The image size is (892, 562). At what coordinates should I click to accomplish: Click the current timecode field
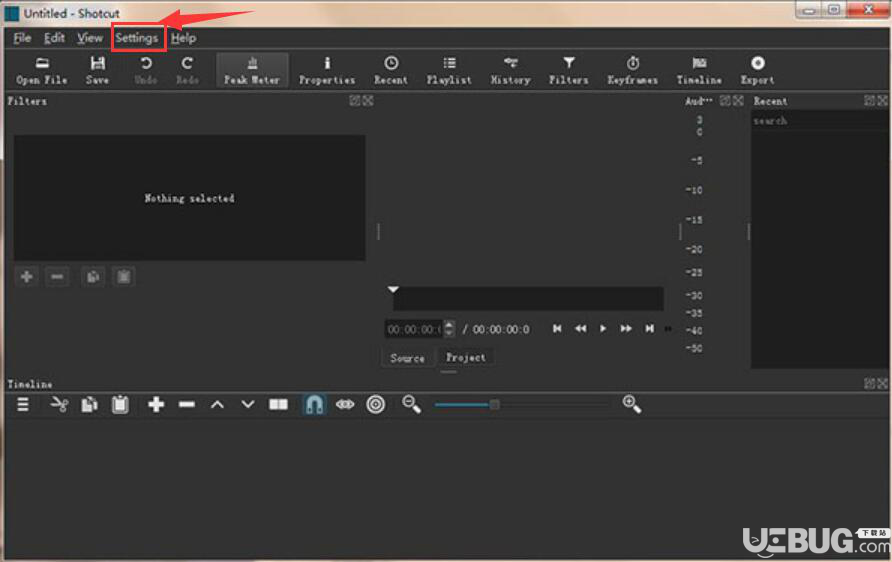[x=414, y=329]
